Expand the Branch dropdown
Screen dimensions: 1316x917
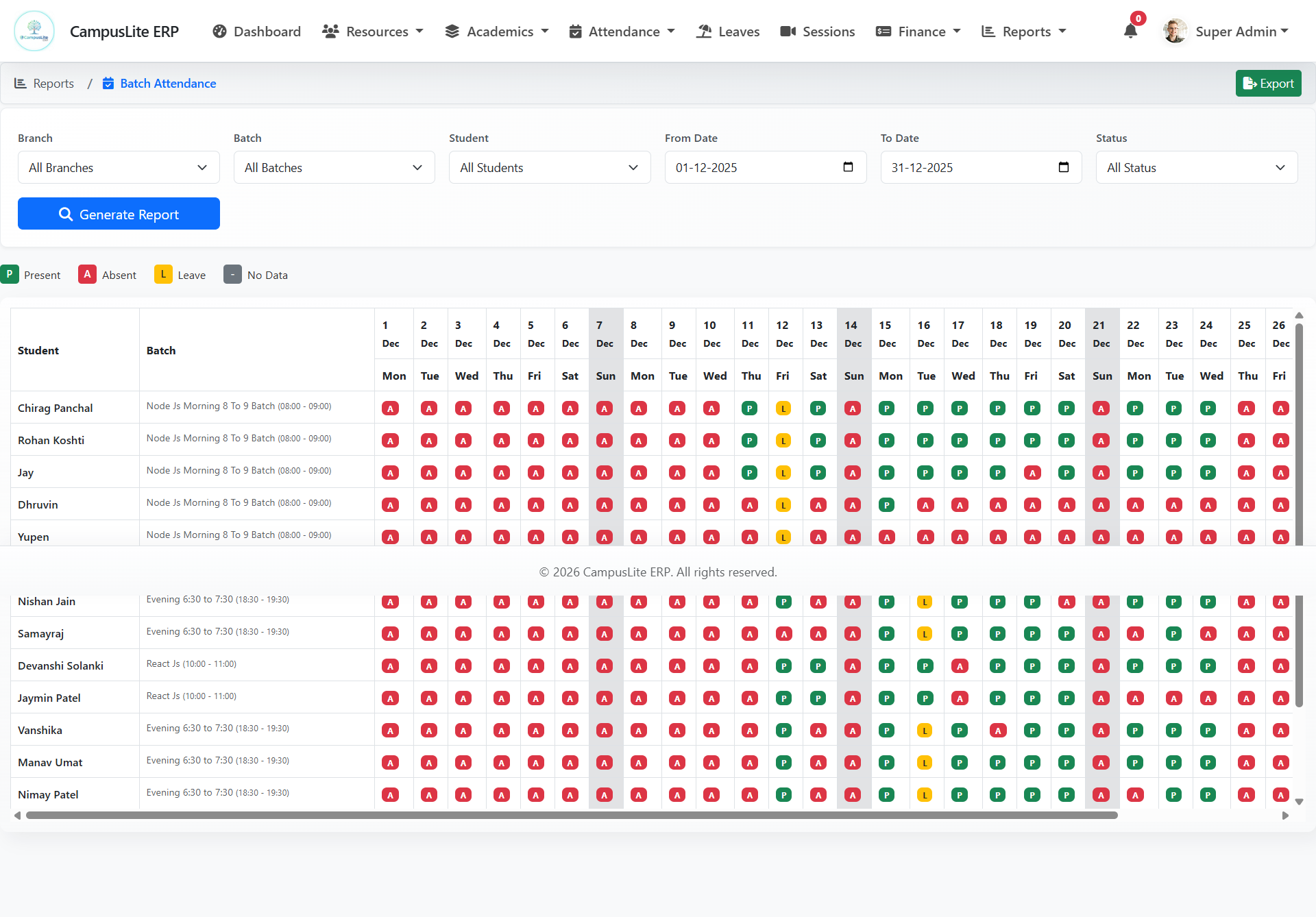pyautogui.click(x=119, y=168)
